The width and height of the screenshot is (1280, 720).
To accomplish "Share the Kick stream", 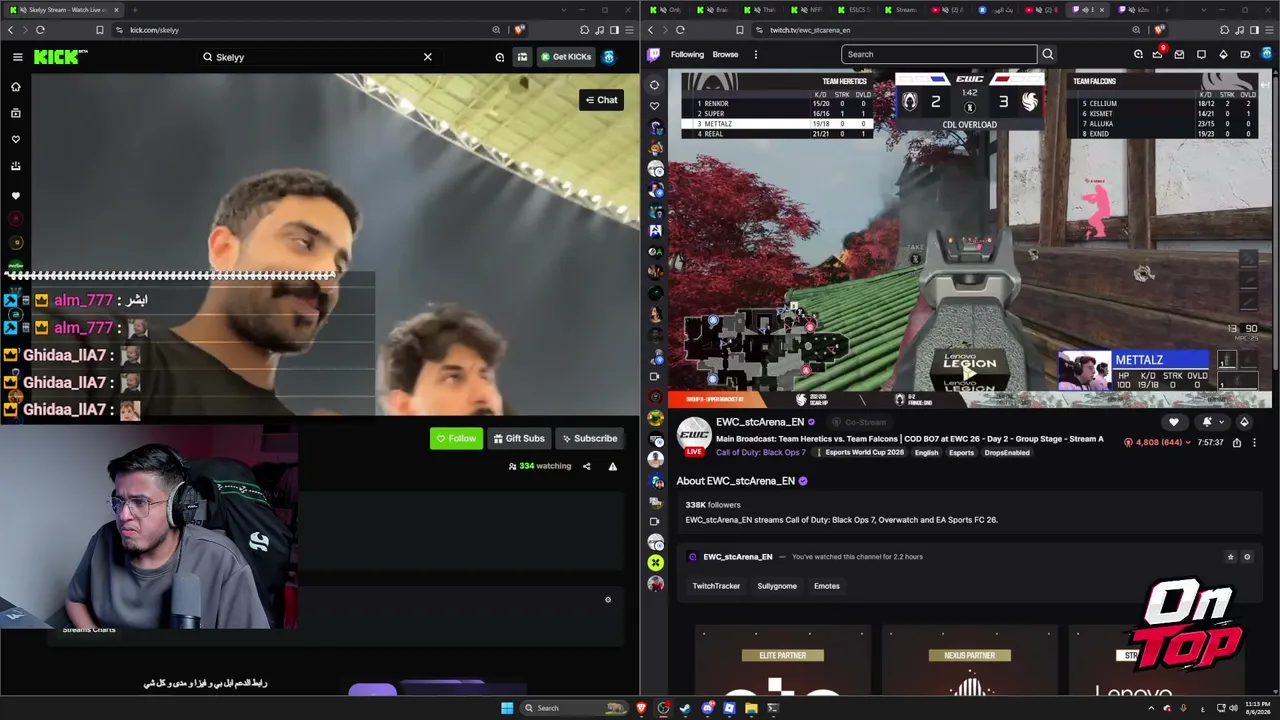I will (x=587, y=466).
